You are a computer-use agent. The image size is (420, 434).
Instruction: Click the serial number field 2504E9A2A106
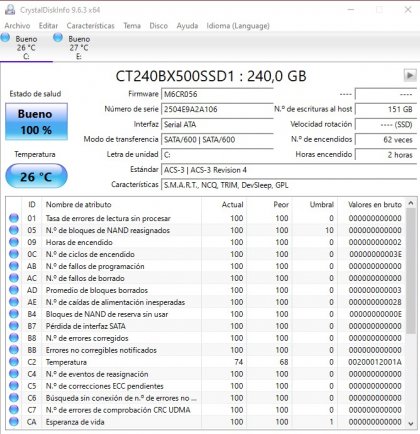217,109
